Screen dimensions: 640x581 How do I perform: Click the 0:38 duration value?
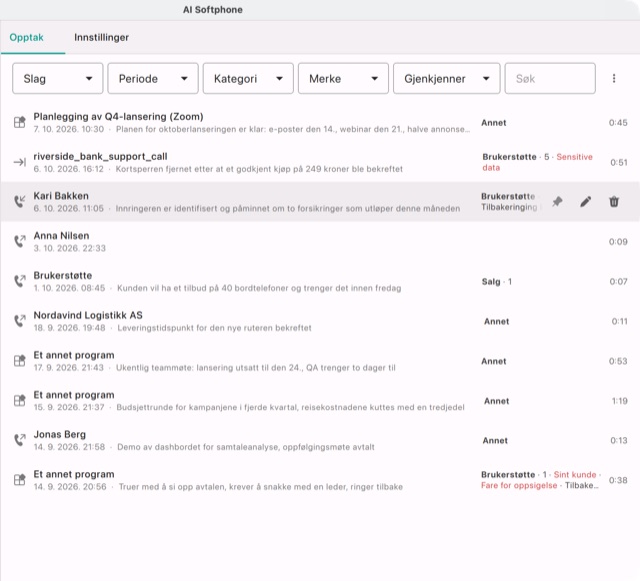(618, 480)
